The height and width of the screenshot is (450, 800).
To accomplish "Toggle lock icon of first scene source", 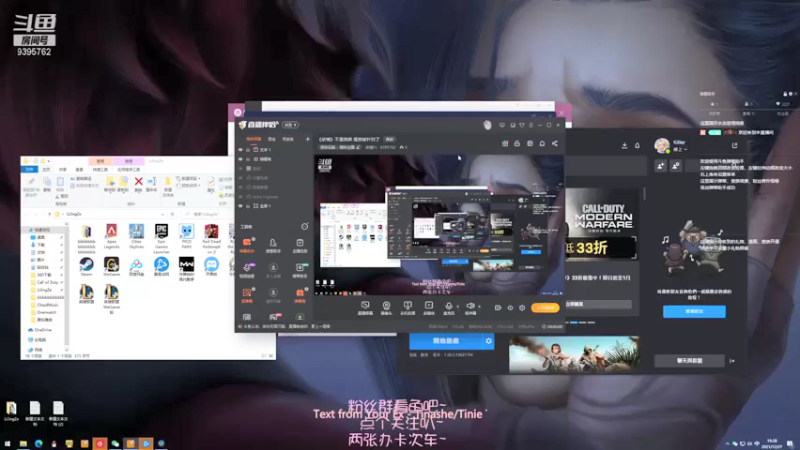I will (x=248, y=150).
